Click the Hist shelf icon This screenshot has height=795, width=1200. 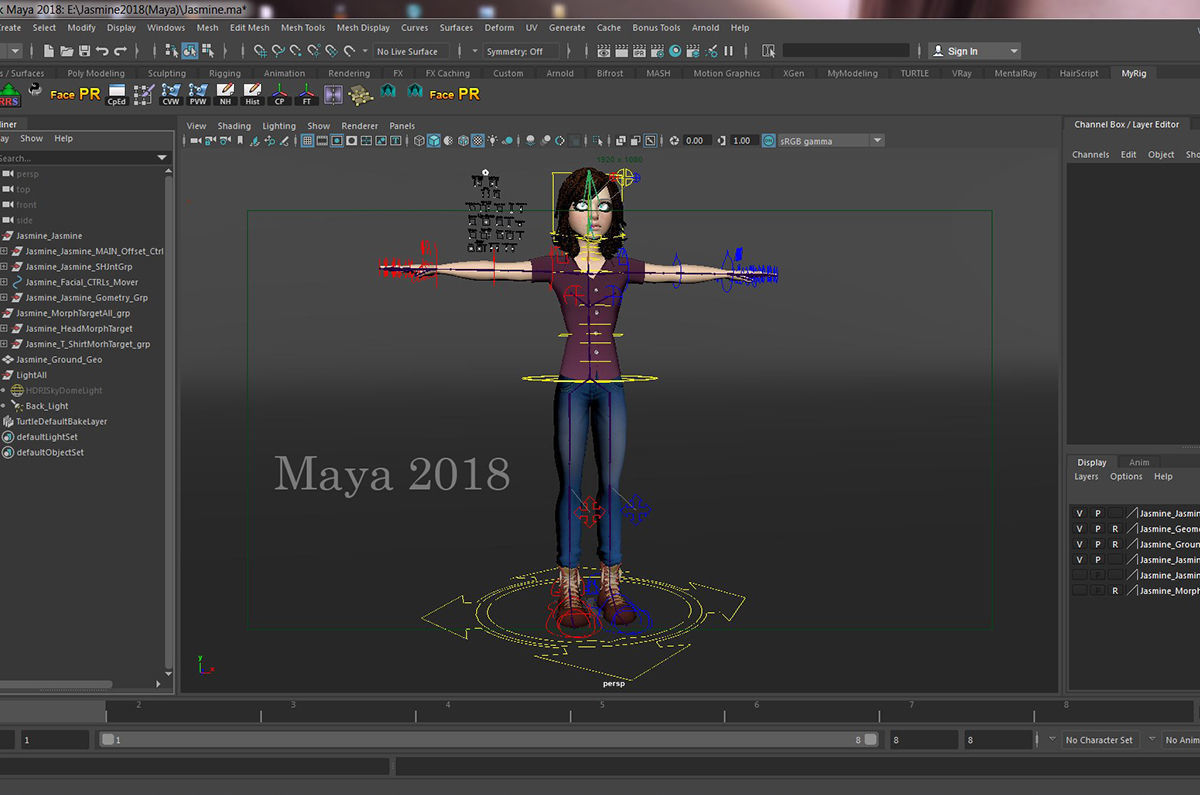tap(252, 94)
